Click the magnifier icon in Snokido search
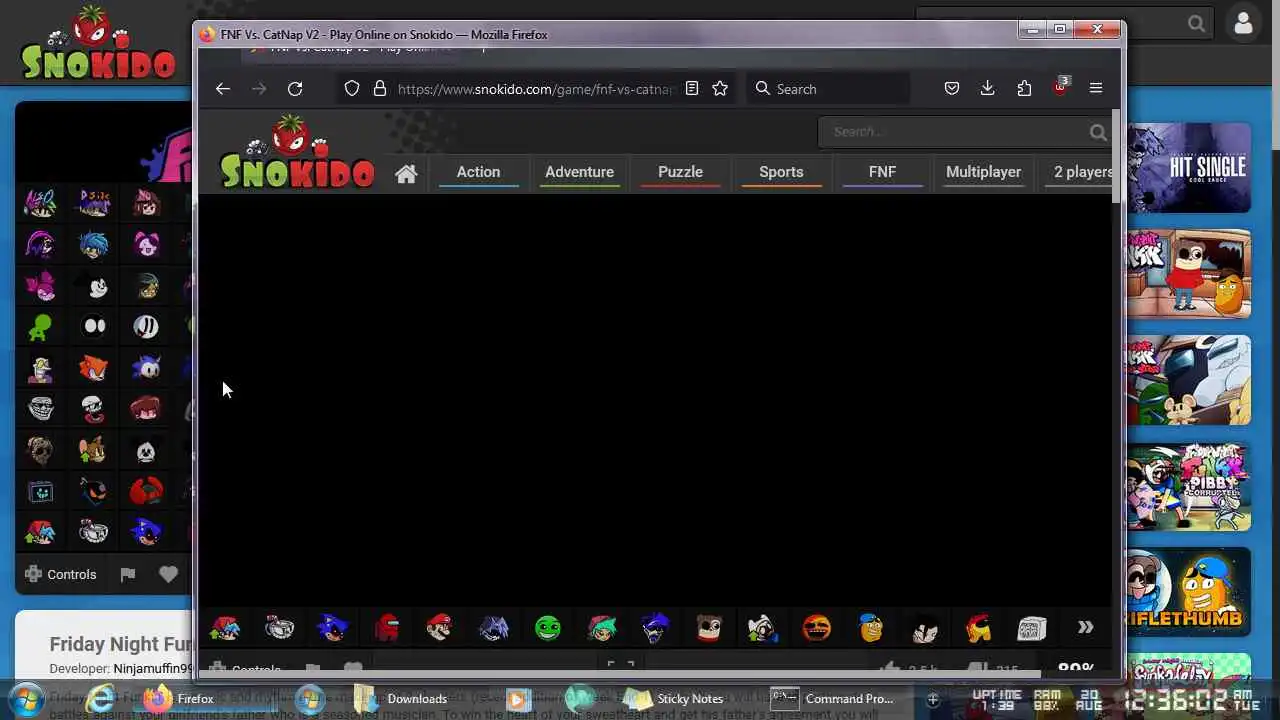 point(1098,132)
